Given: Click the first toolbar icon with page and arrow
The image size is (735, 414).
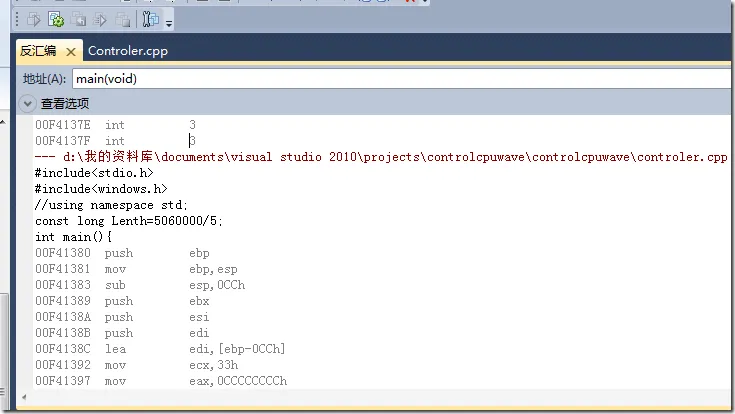Looking at the screenshot, I should point(33,20).
